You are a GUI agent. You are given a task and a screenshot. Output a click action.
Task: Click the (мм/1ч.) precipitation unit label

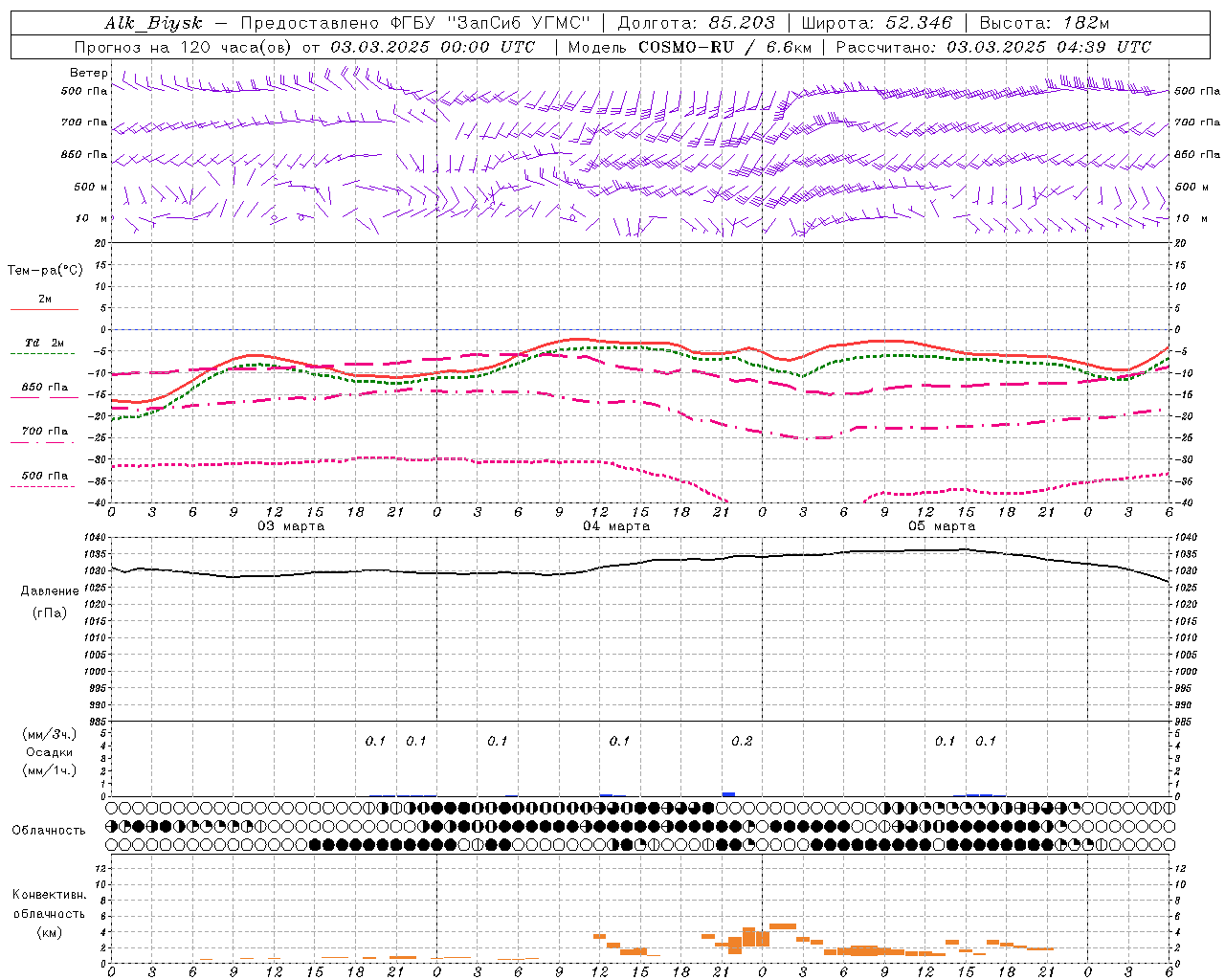click(x=50, y=770)
